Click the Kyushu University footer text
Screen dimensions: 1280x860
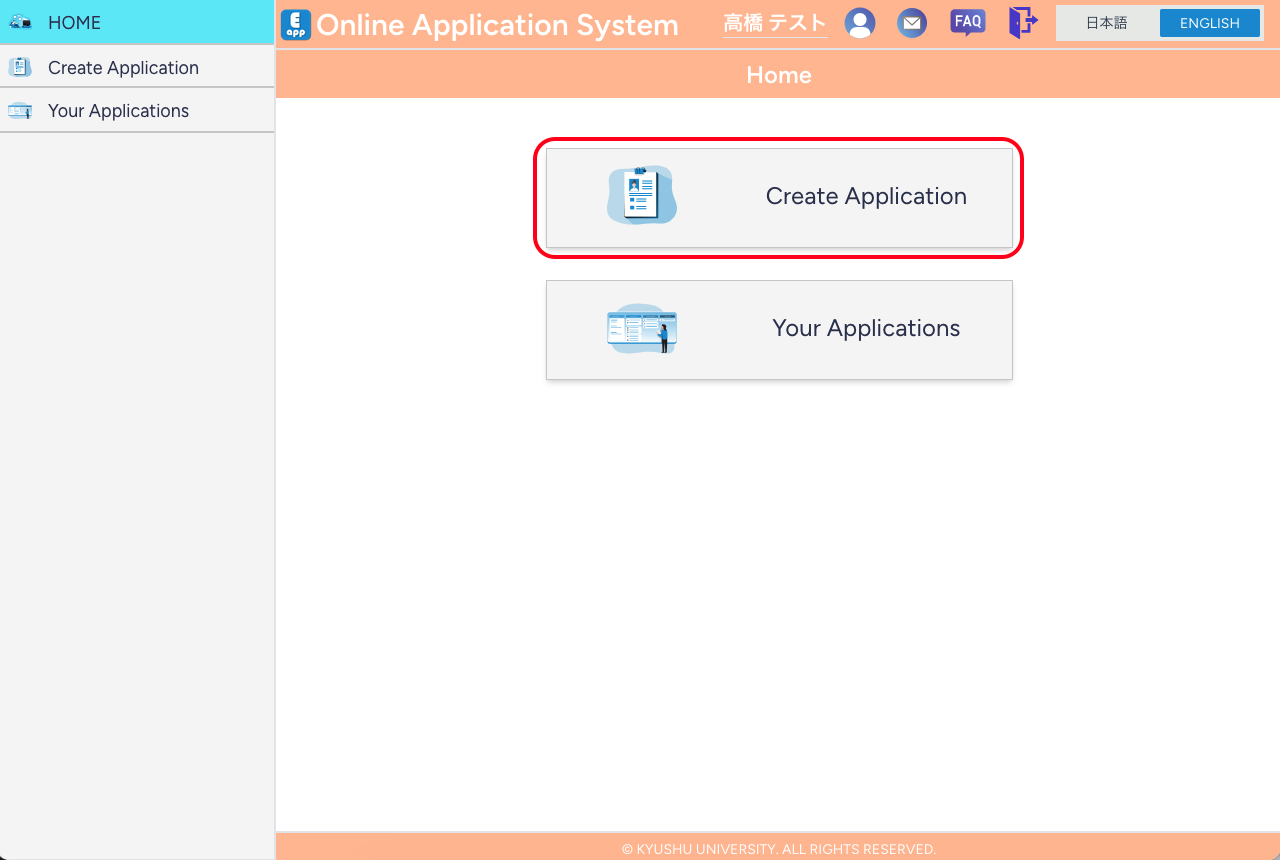tap(778, 848)
